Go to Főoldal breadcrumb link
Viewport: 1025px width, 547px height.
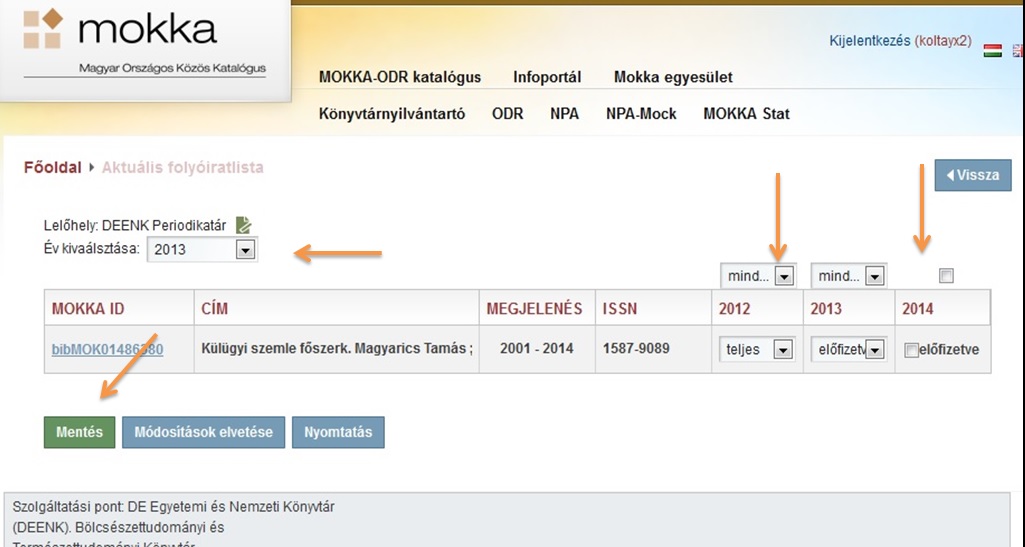point(52,167)
